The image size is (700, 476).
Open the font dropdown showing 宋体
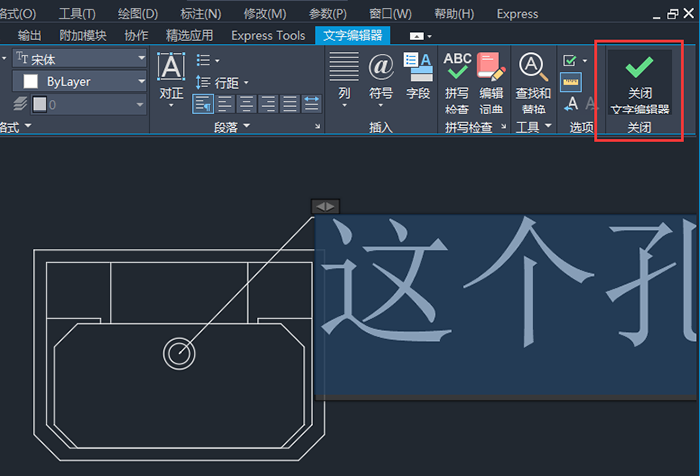tap(79, 58)
